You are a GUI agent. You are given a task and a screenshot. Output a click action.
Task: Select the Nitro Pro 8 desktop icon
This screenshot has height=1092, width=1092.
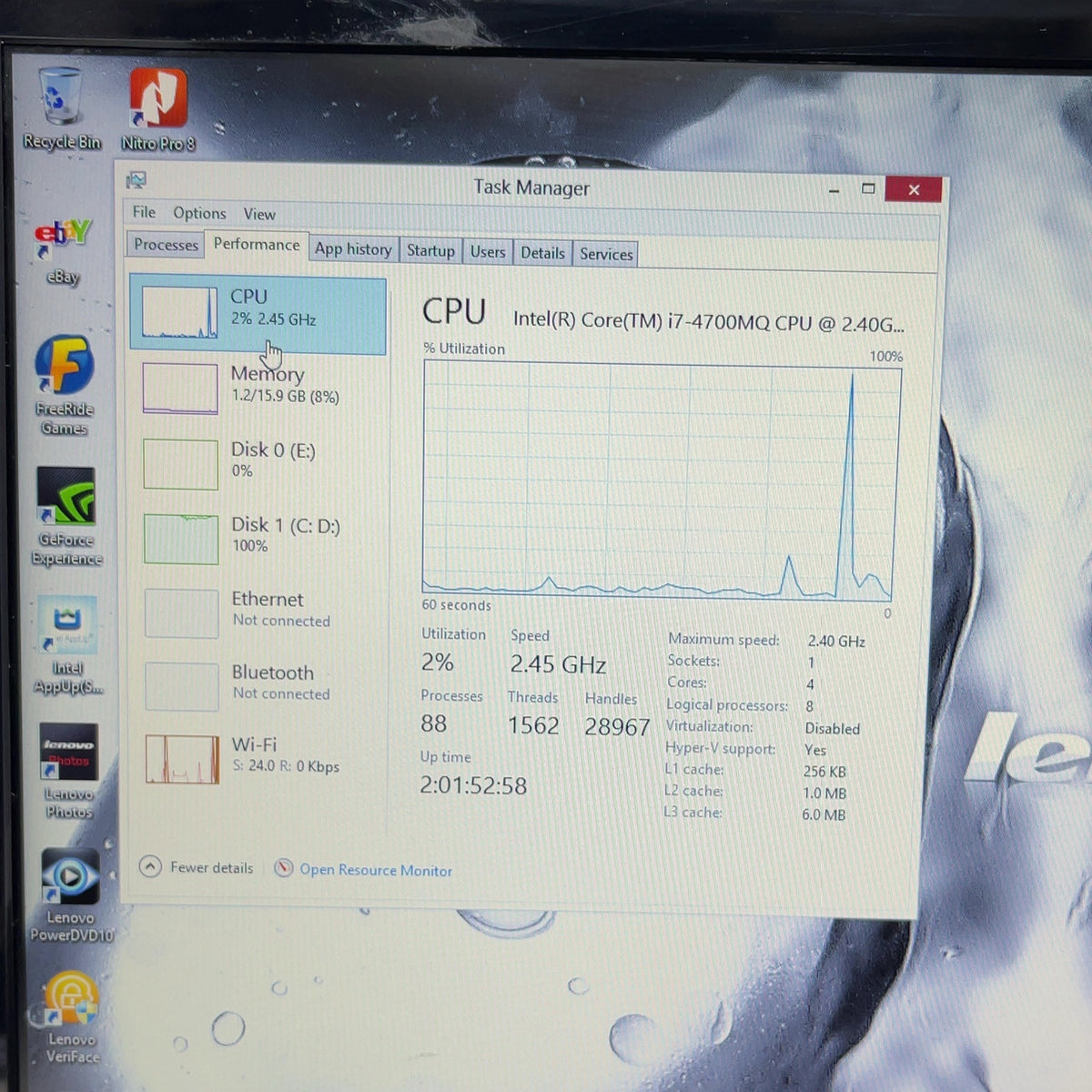(x=158, y=111)
